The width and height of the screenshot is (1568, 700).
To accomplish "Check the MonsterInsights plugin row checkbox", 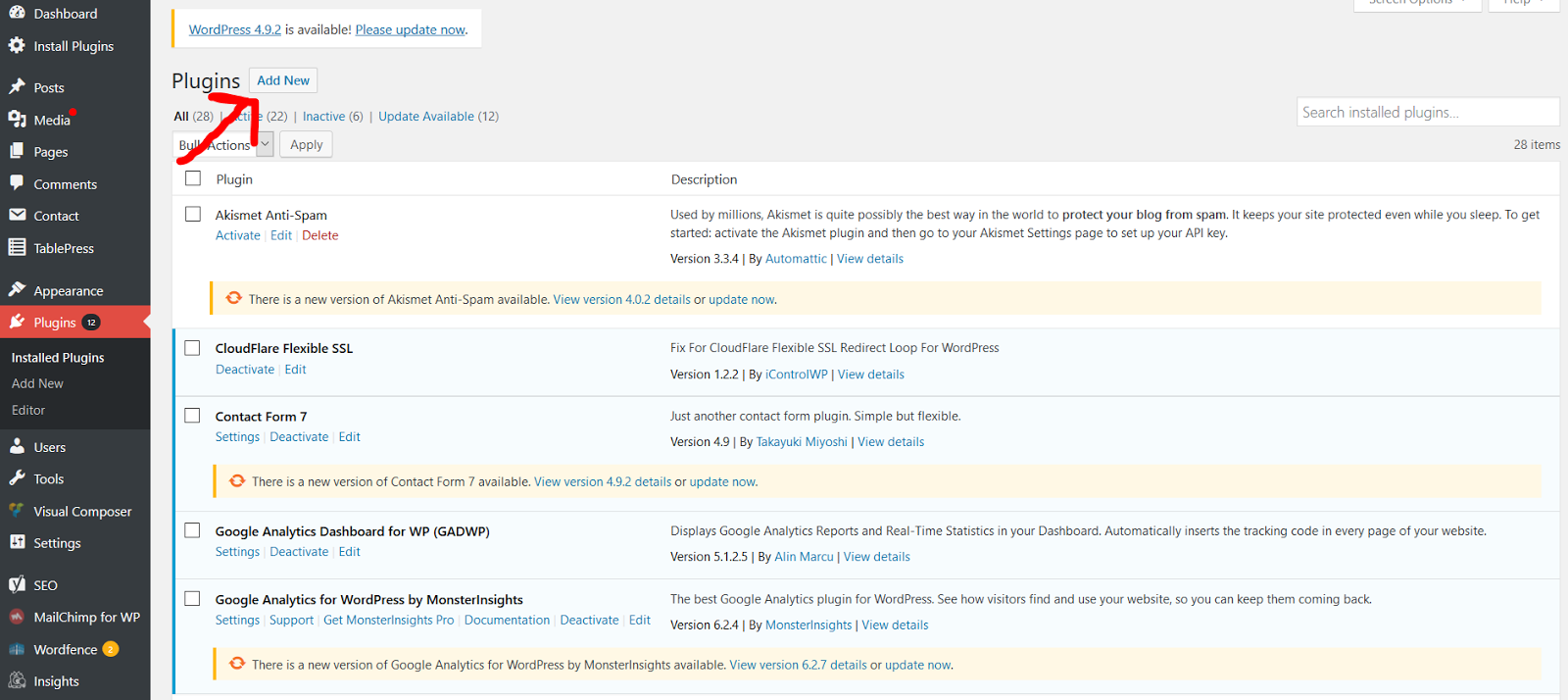I will (193, 599).
